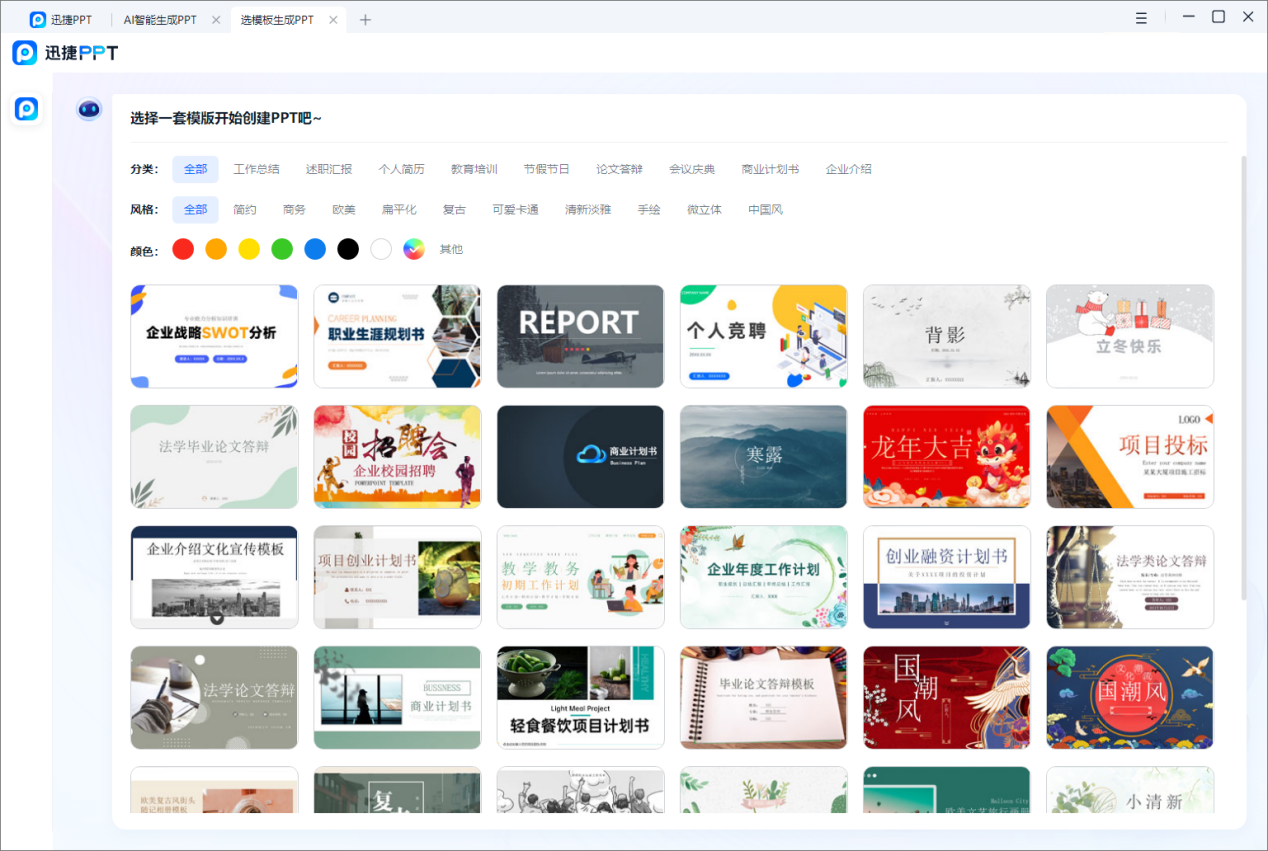Filter by 会议庆典 category
1268x851 pixels.
click(x=692, y=169)
